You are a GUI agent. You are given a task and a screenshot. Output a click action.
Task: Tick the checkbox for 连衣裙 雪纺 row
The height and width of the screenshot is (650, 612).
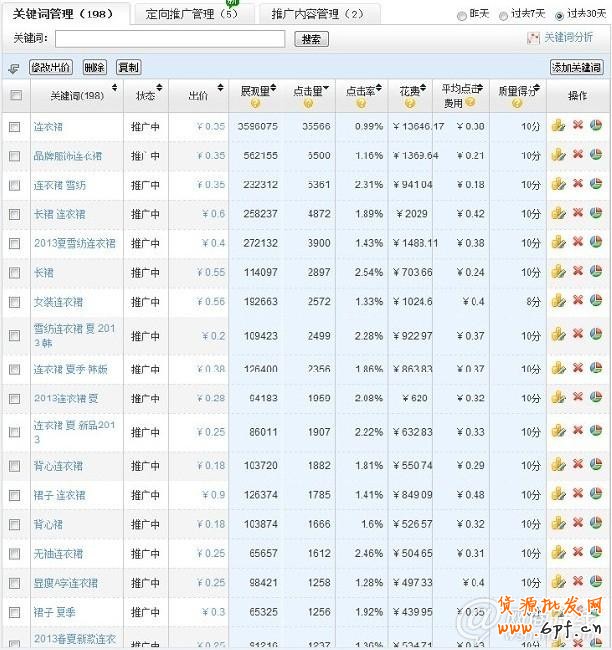pyautogui.click(x=15, y=185)
